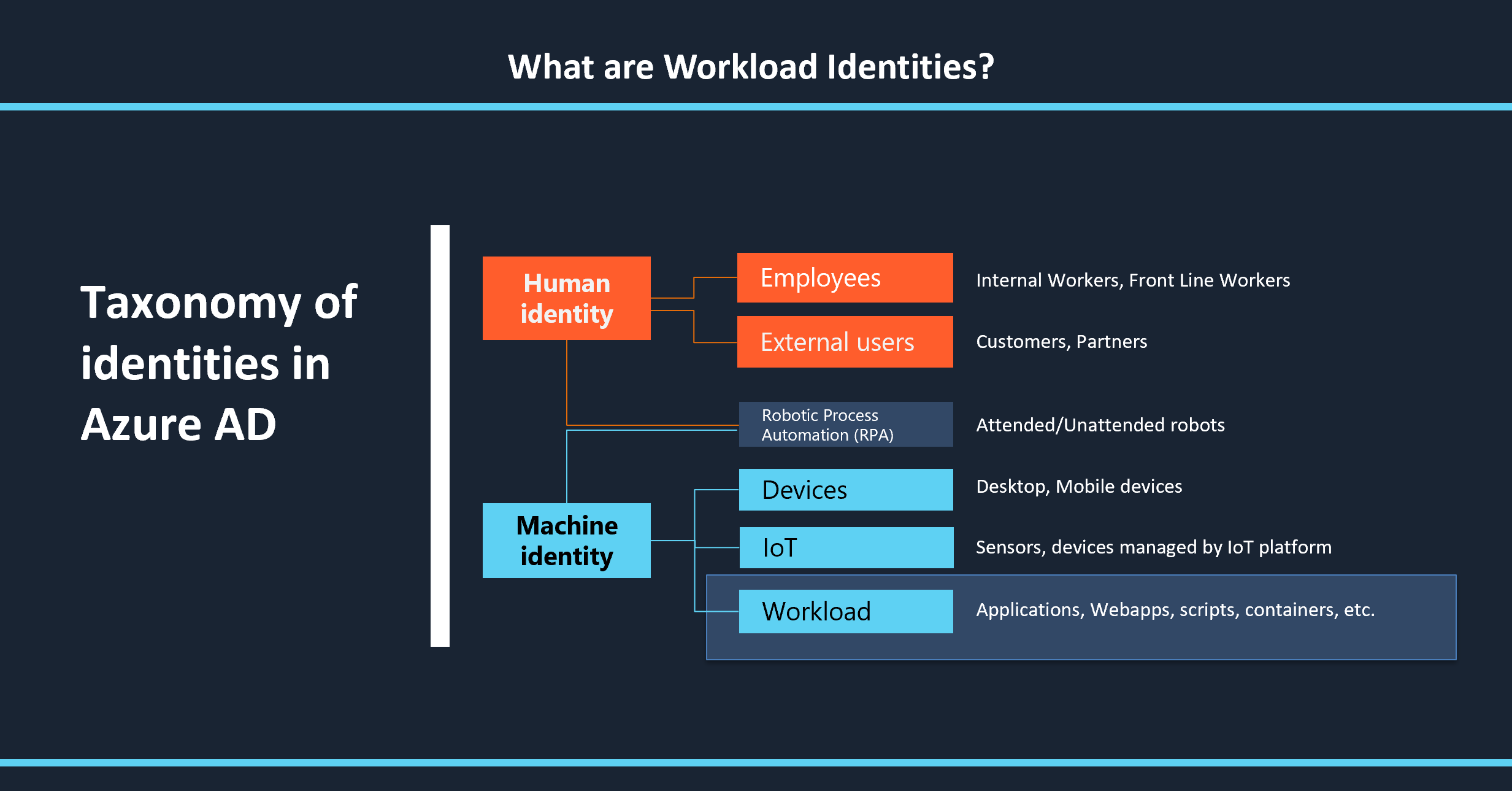Select the 'Taxonomy of identities in Azure AD' heading
Image resolution: width=1512 pixels, height=791 pixels.
pos(219,363)
